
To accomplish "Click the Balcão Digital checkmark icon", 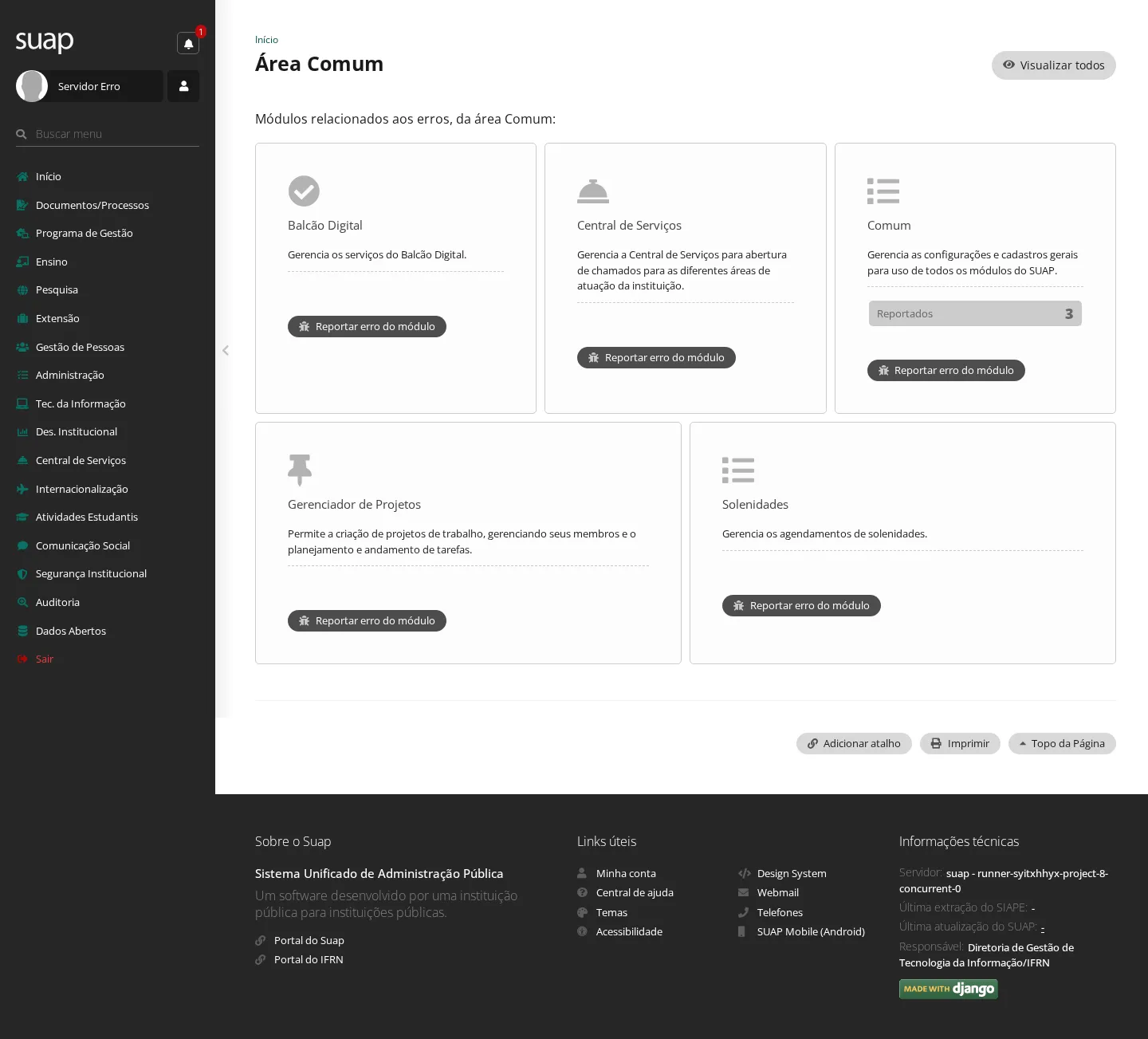I will click(304, 191).
